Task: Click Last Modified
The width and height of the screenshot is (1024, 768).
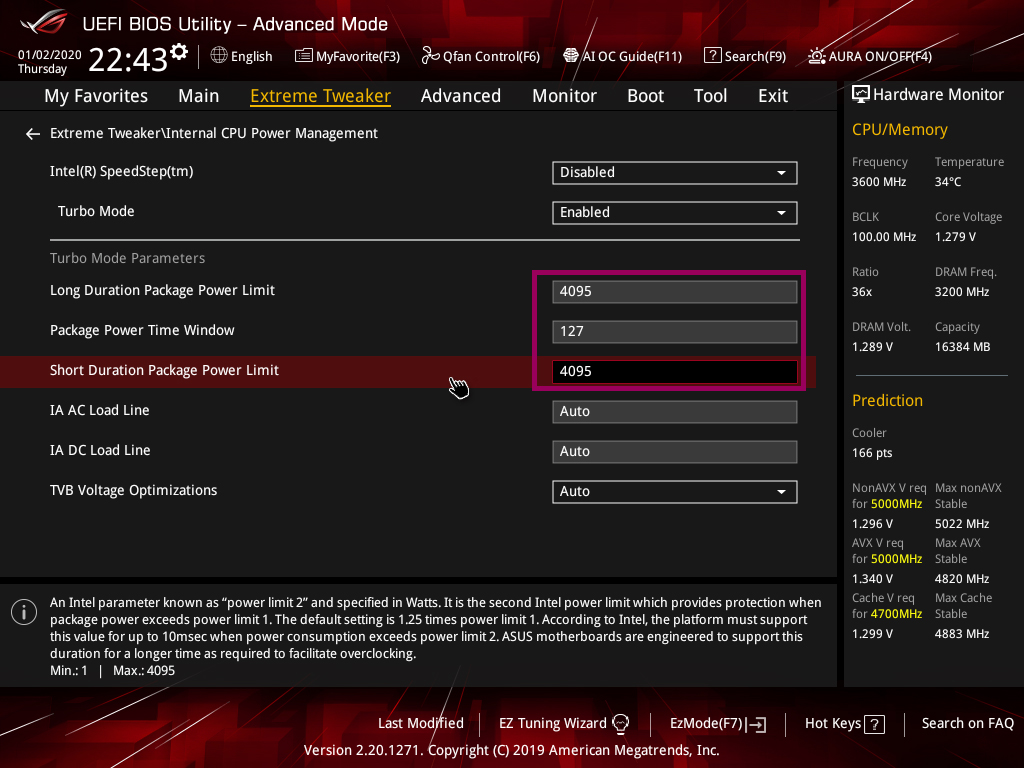Action: pyautogui.click(x=421, y=724)
